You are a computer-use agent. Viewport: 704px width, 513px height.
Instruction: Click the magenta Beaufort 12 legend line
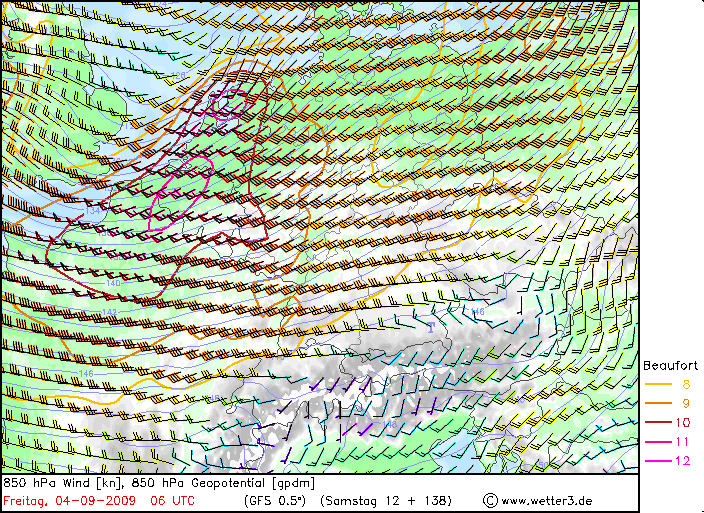click(x=658, y=461)
